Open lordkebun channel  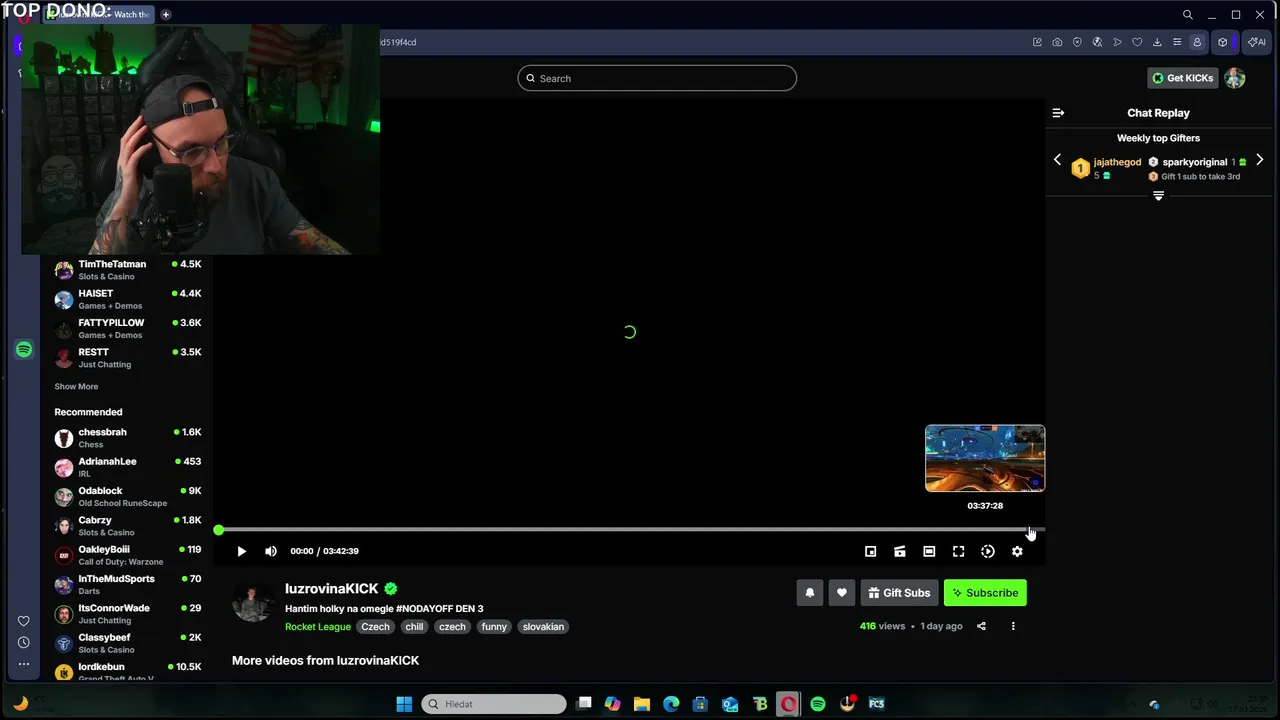tap(128, 672)
